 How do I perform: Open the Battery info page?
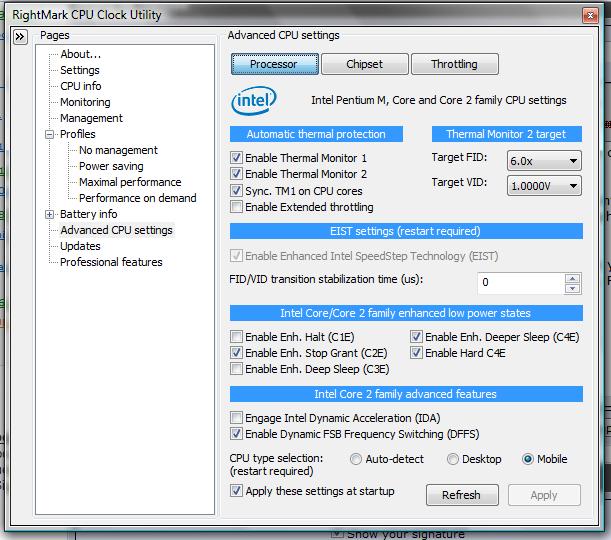click(88, 214)
